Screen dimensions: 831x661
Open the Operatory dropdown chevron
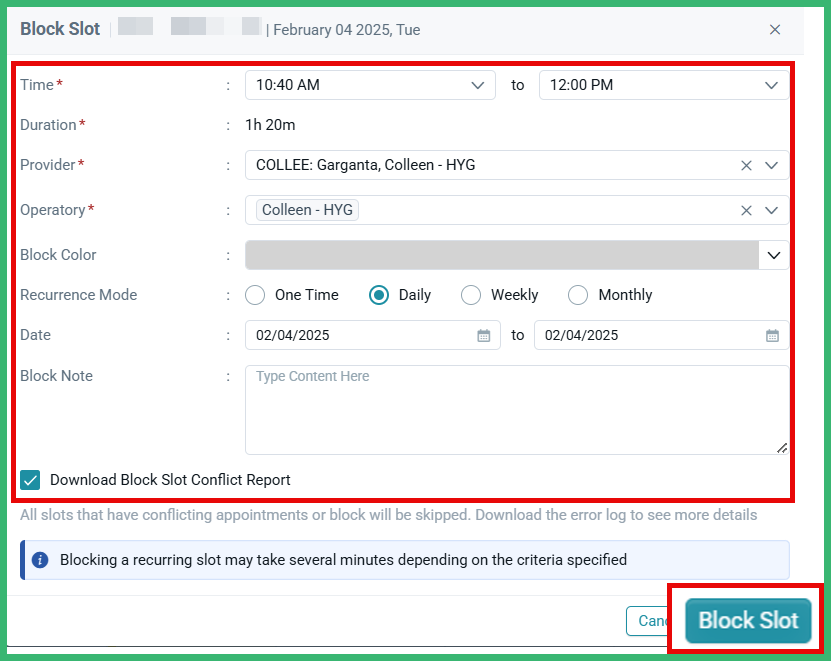click(x=772, y=210)
